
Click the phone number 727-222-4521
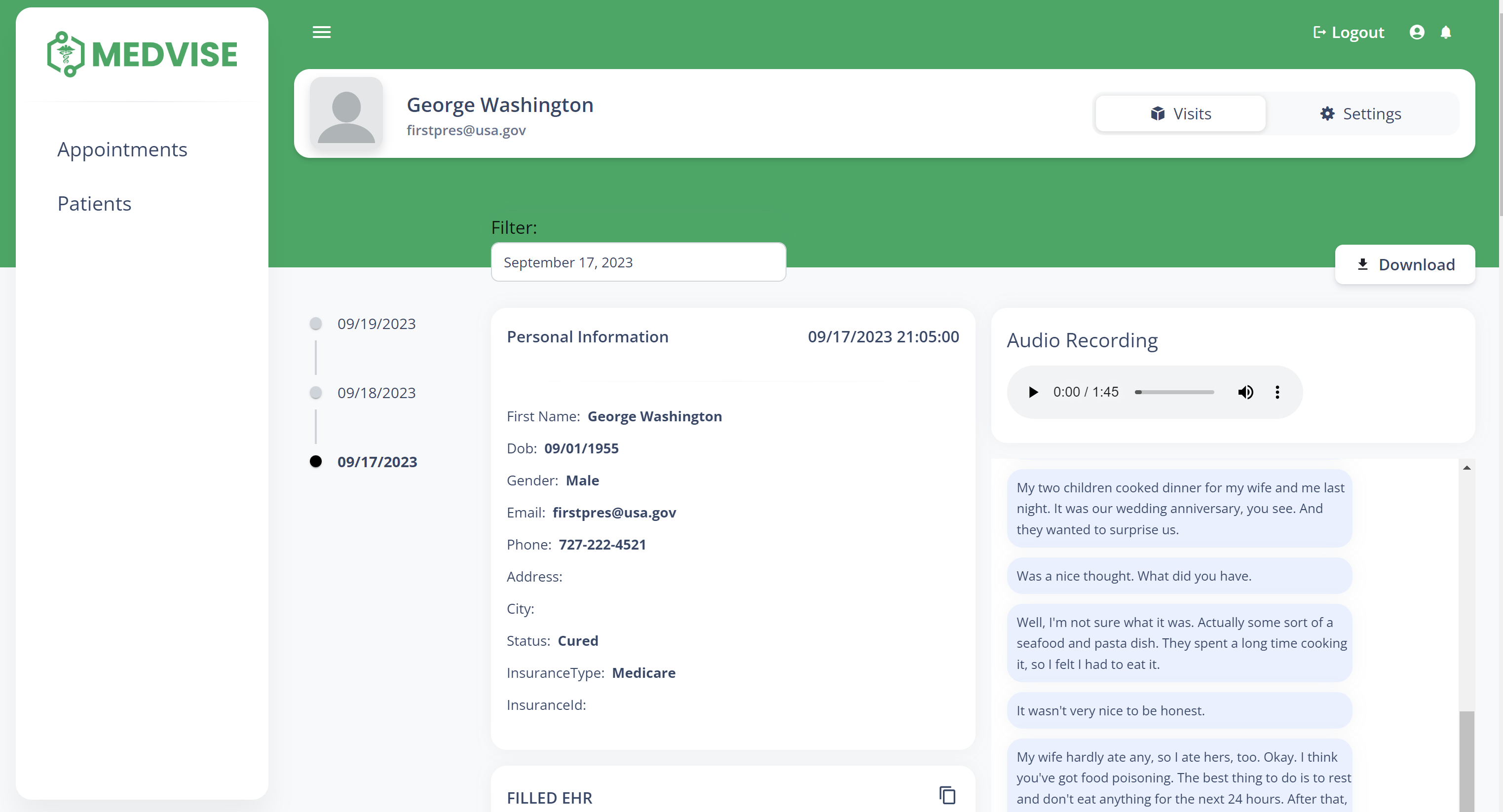coord(602,544)
